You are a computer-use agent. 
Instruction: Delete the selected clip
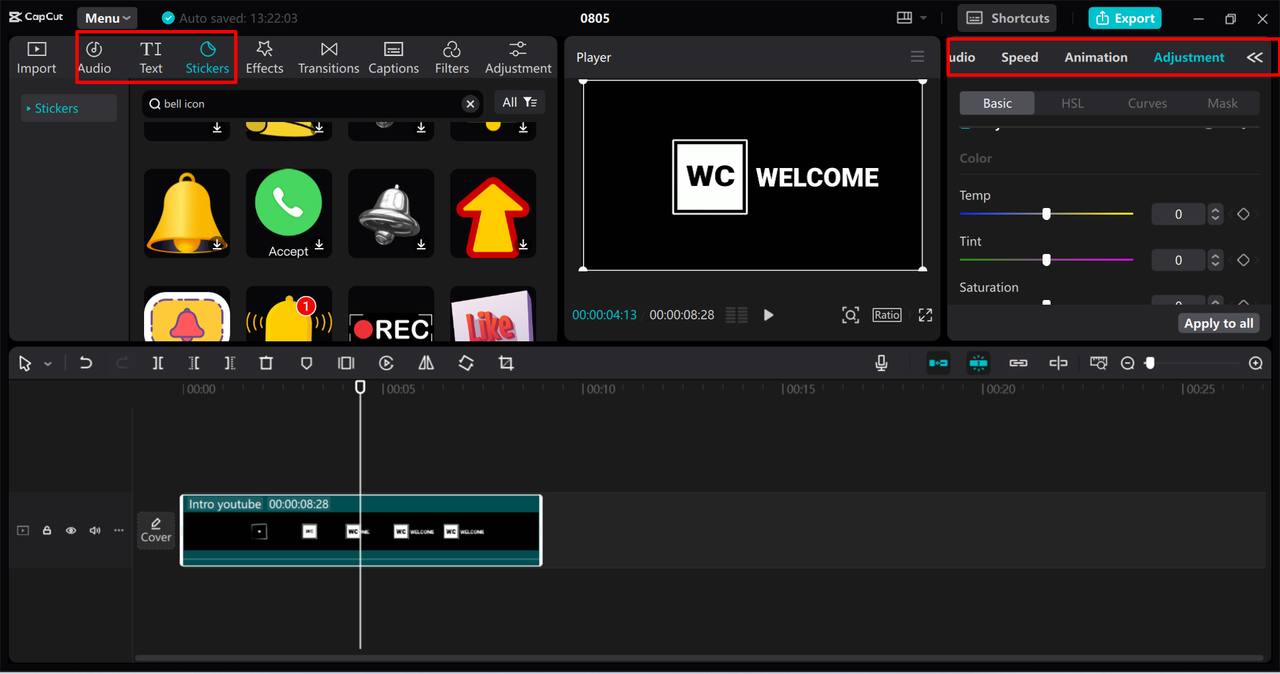click(266, 363)
